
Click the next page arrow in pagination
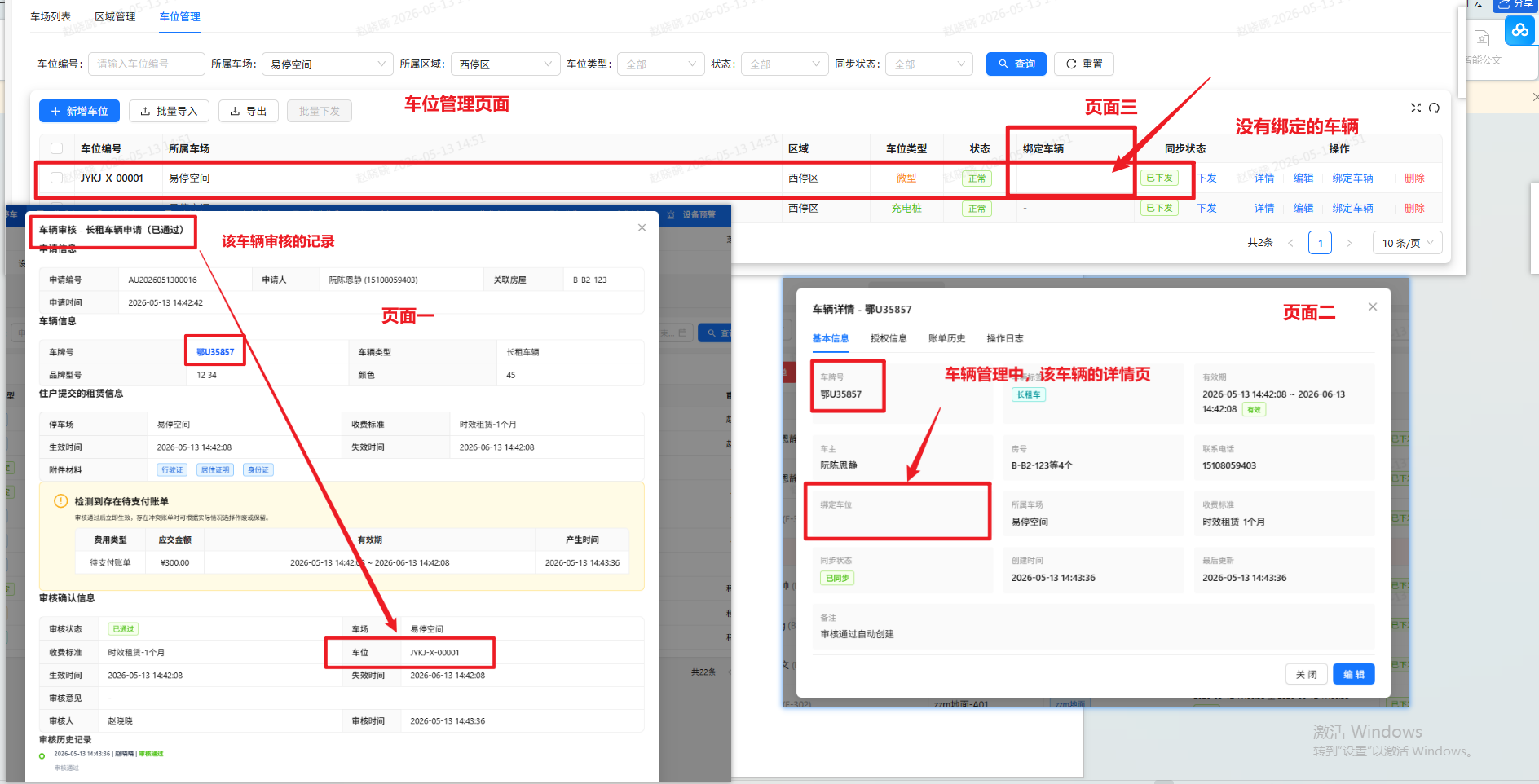coord(1349,243)
